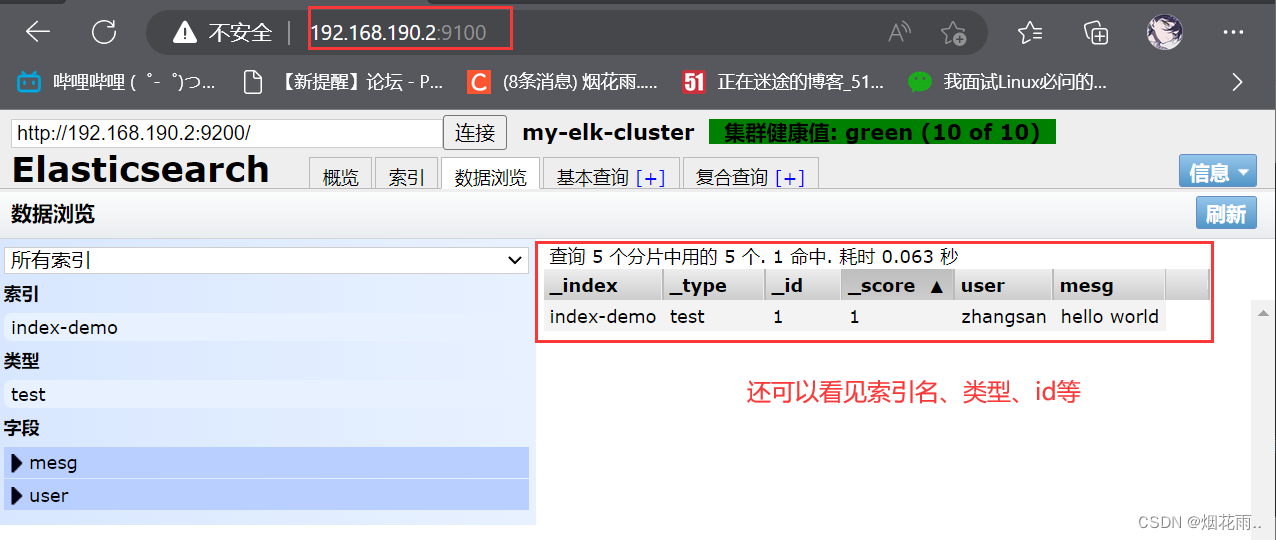Open the browser profile avatar
The image size is (1276, 540).
point(1164,32)
